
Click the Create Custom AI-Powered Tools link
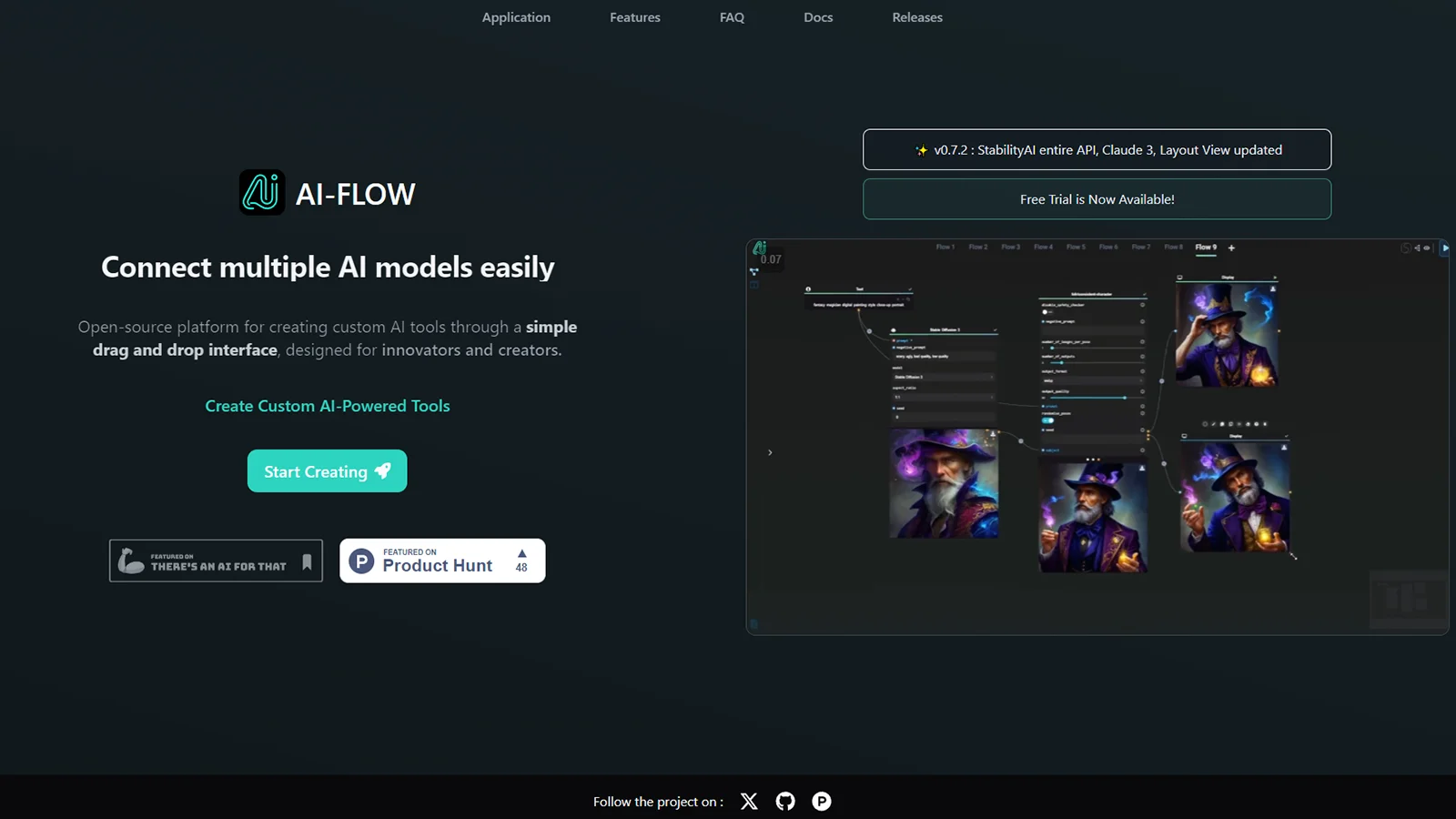pyautogui.click(x=327, y=406)
